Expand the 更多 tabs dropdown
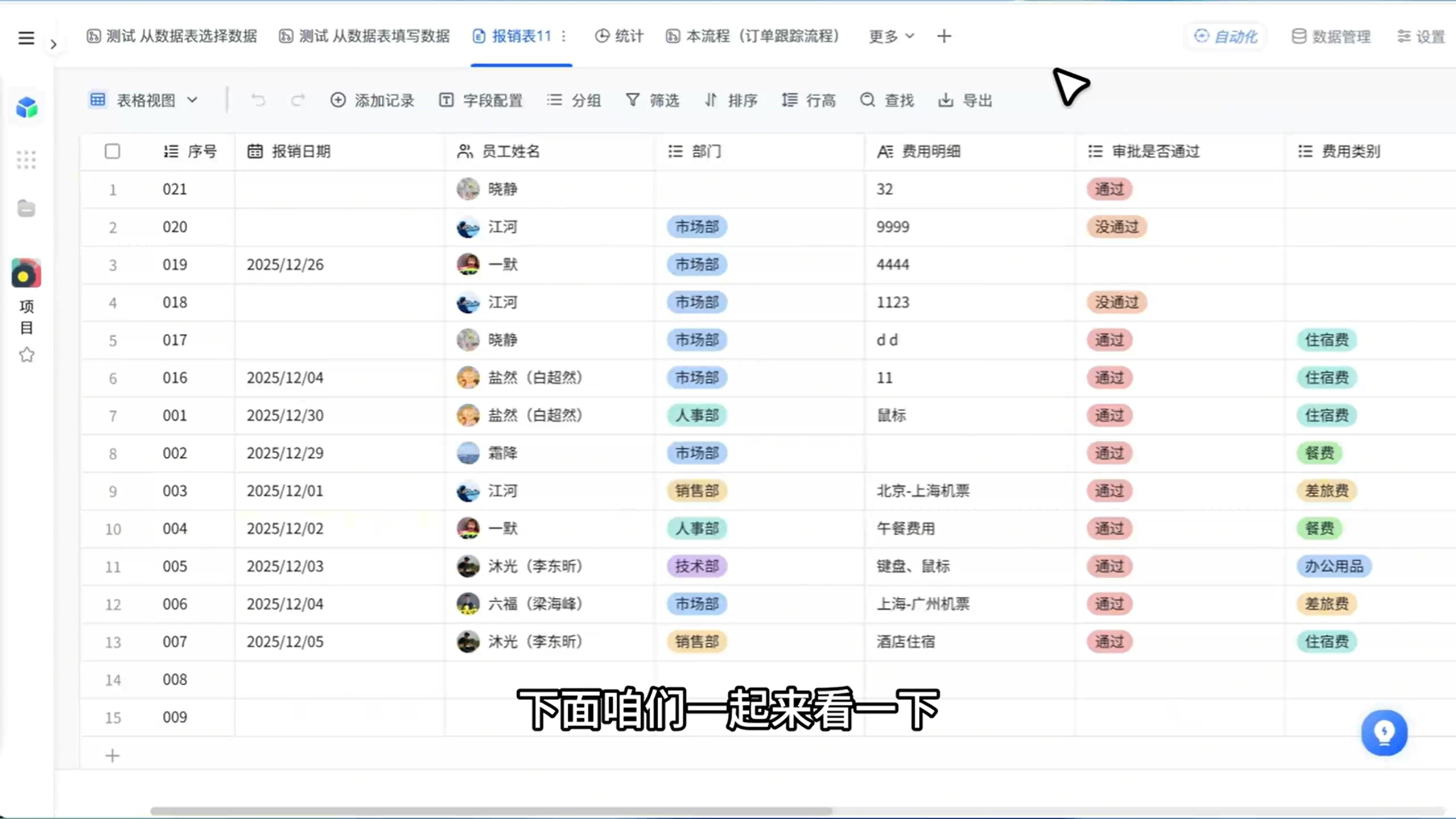This screenshot has width=1456, height=819. pyautogui.click(x=891, y=36)
